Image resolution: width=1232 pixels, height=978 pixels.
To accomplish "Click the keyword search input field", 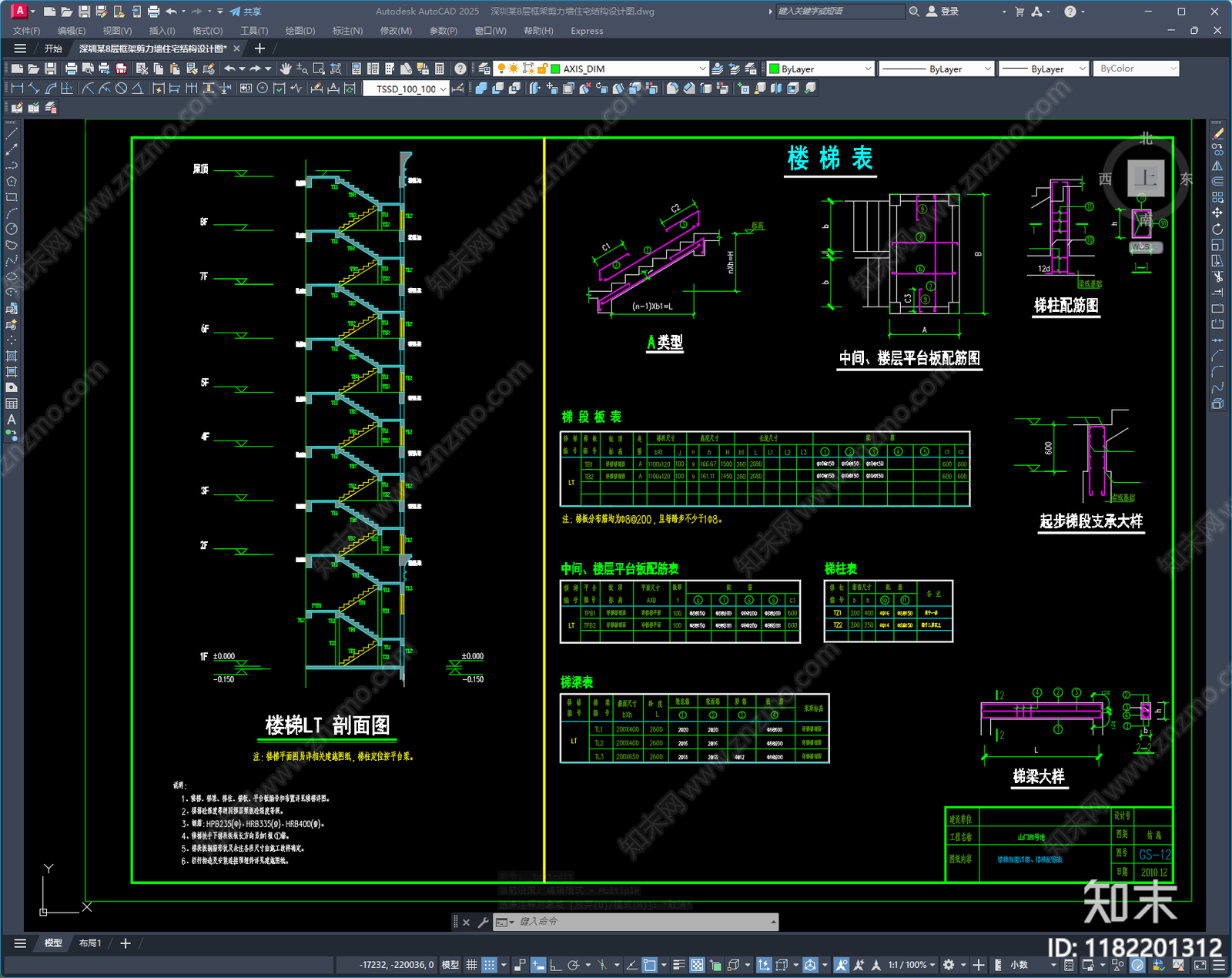I will [839, 12].
